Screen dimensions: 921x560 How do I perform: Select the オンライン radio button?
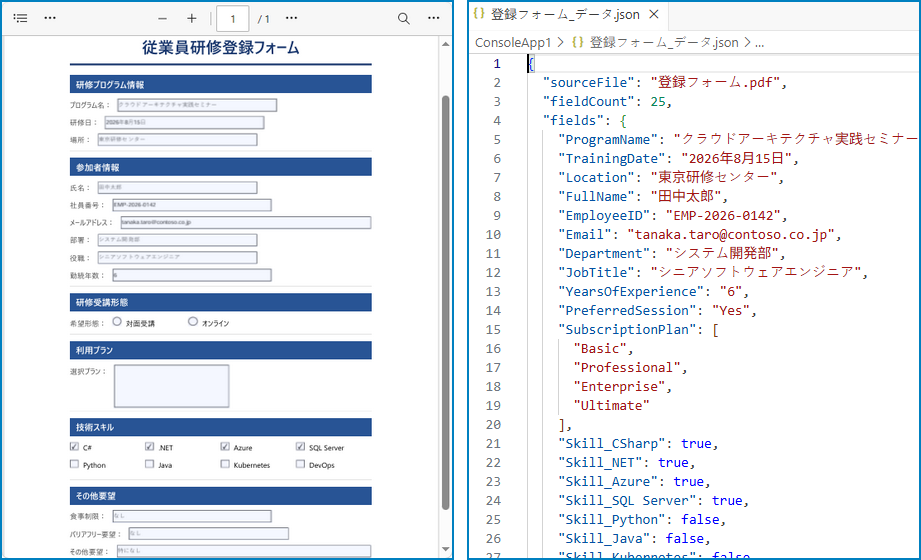[193, 321]
